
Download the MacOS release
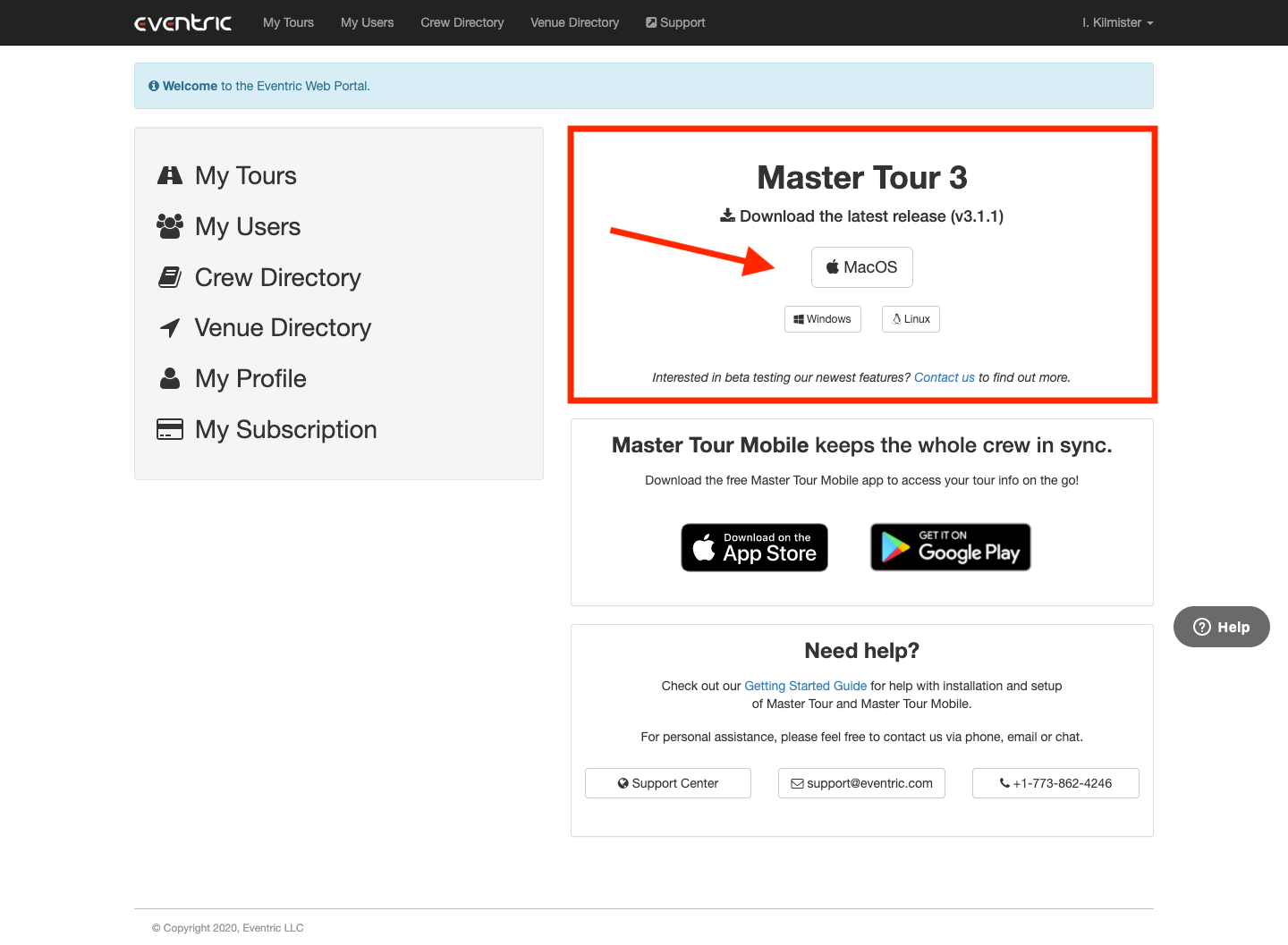point(861,267)
